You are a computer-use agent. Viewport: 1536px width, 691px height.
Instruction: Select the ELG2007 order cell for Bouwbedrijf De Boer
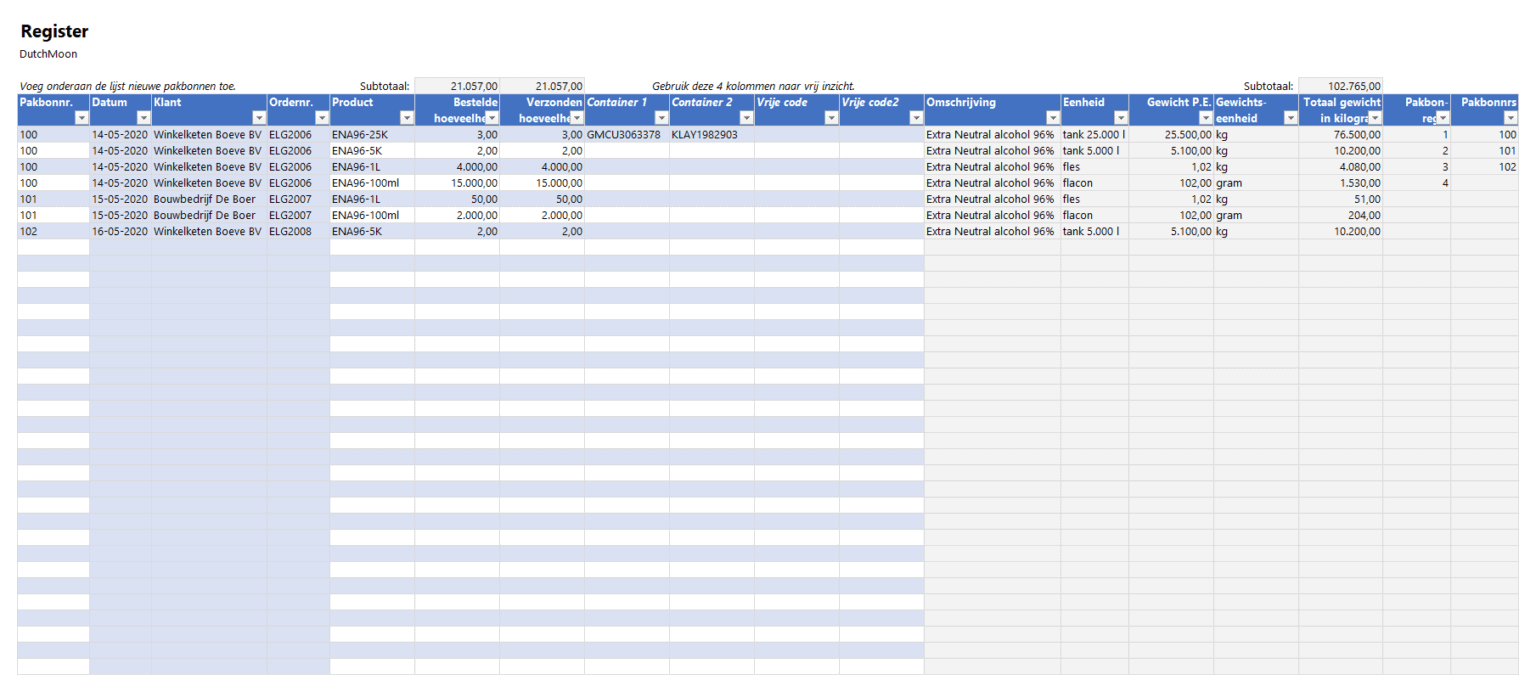point(290,199)
